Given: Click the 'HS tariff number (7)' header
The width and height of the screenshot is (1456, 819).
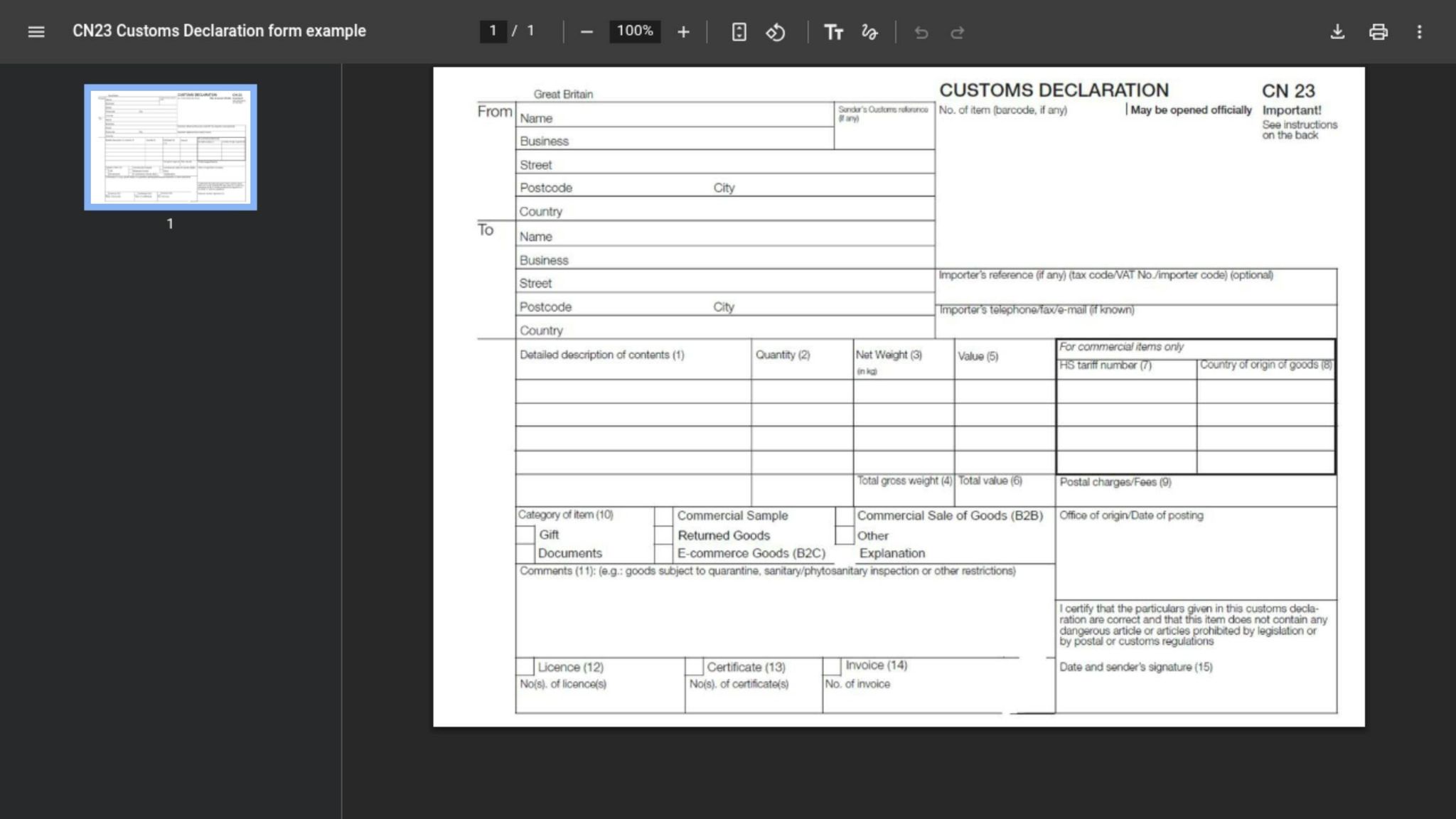Looking at the screenshot, I should 1106,365.
